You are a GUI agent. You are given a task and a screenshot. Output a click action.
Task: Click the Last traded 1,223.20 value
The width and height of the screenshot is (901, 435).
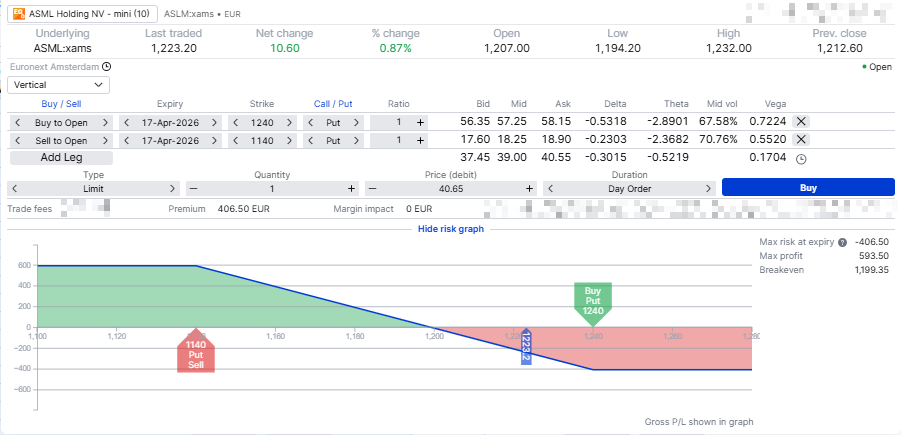[174, 48]
